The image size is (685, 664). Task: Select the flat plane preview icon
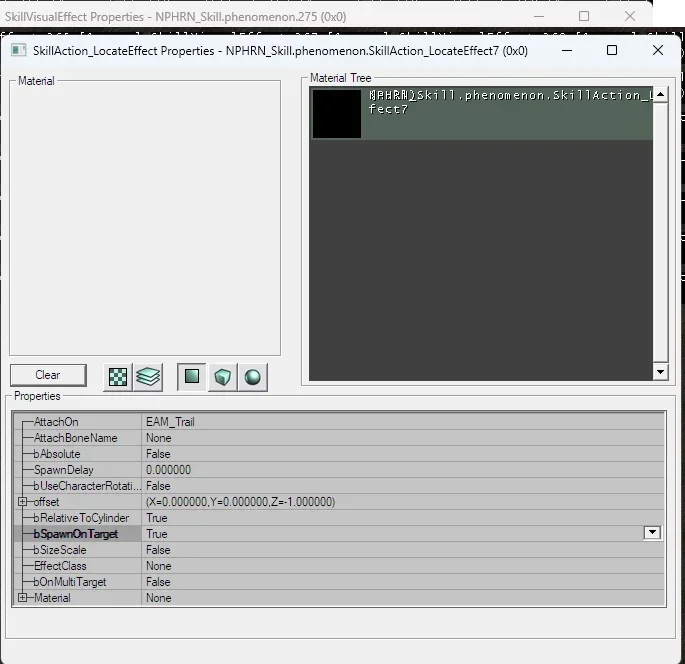tap(192, 377)
